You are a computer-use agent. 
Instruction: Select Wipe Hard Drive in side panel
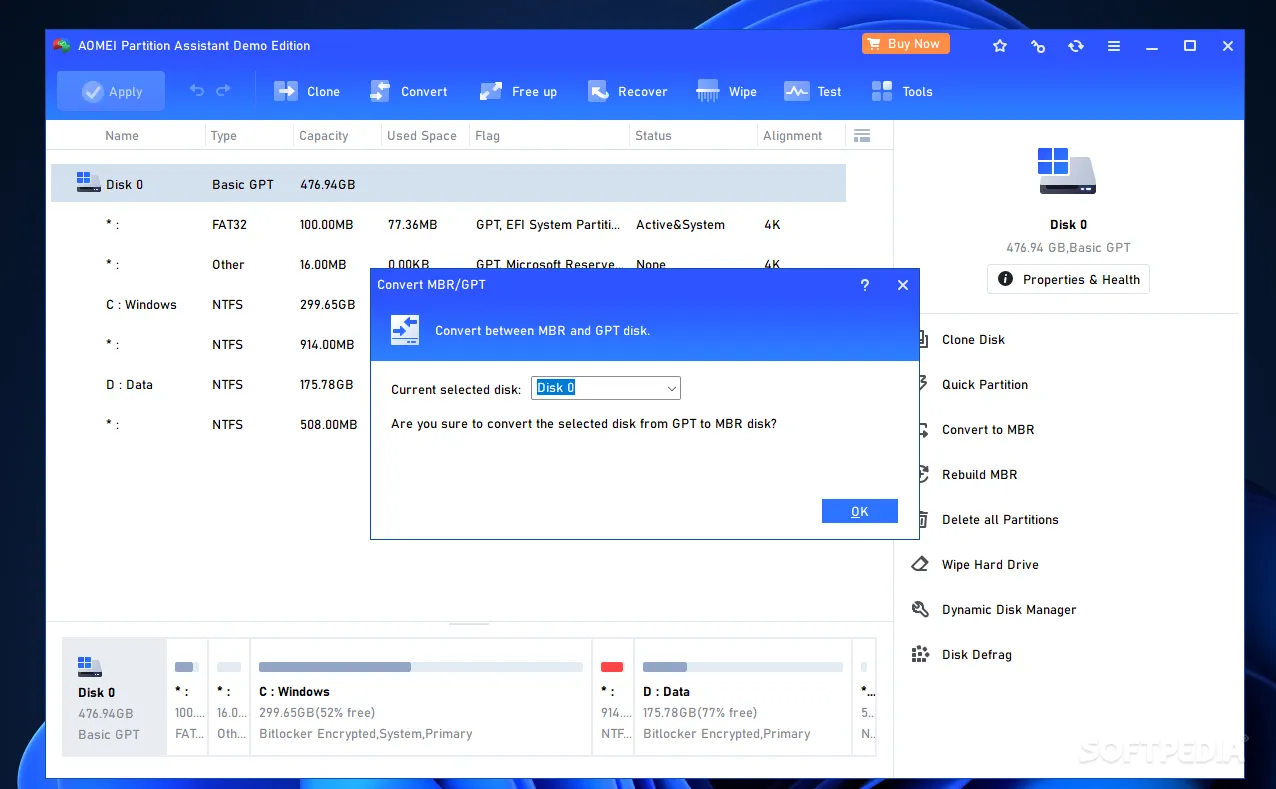989,565
